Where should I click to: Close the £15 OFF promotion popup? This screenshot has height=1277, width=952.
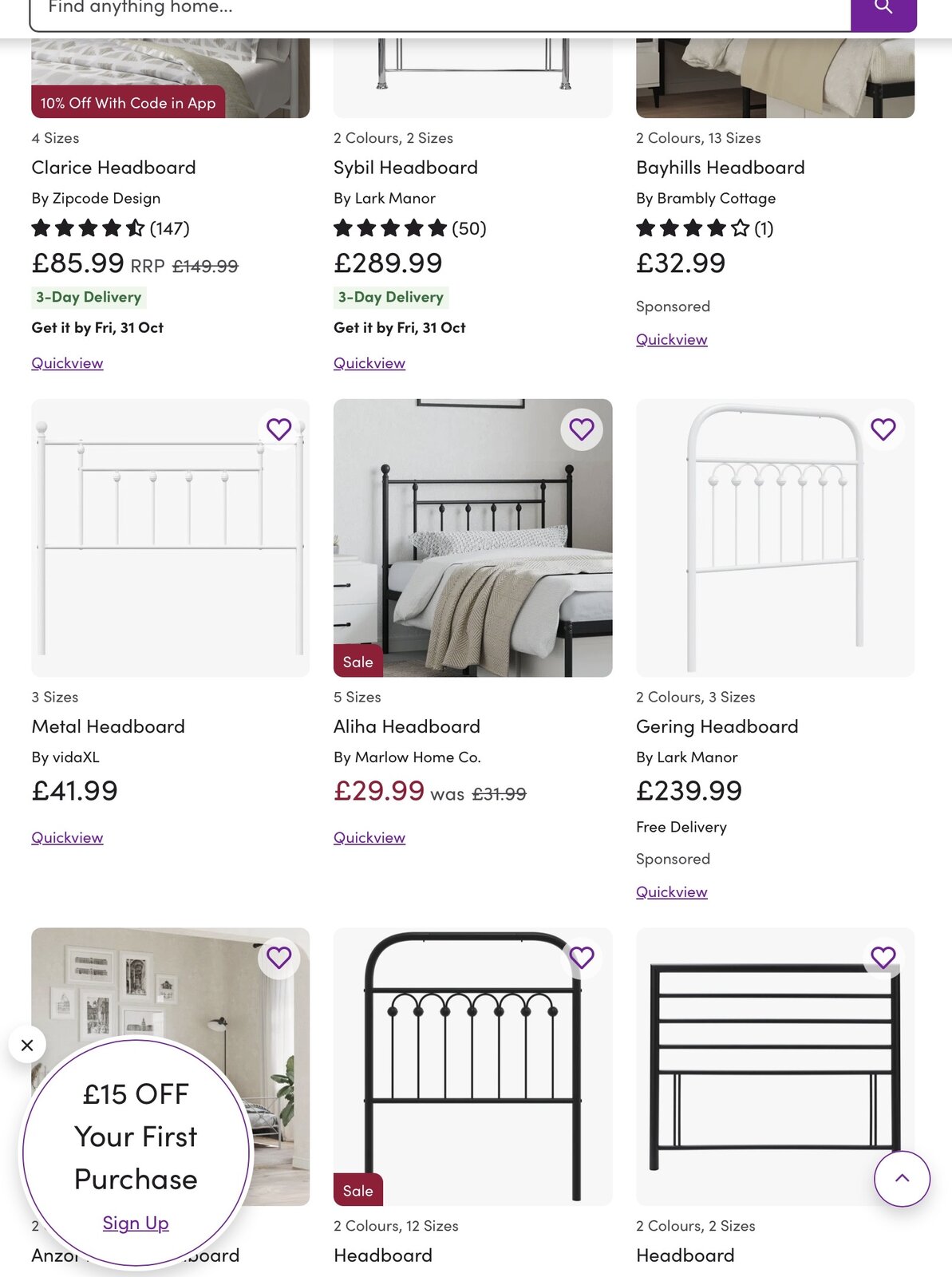click(27, 1045)
